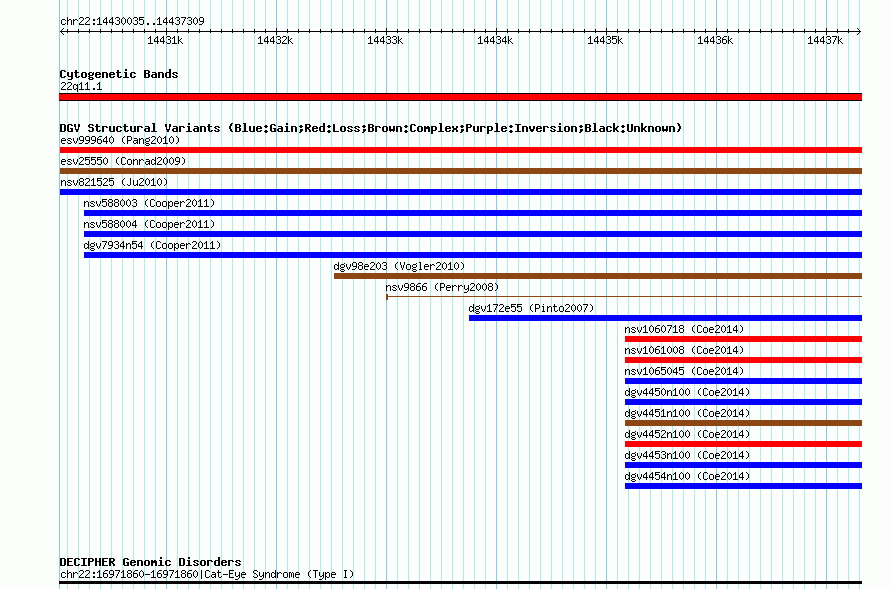Click the red 22q11.1 cytogenetic band bar

460,97
